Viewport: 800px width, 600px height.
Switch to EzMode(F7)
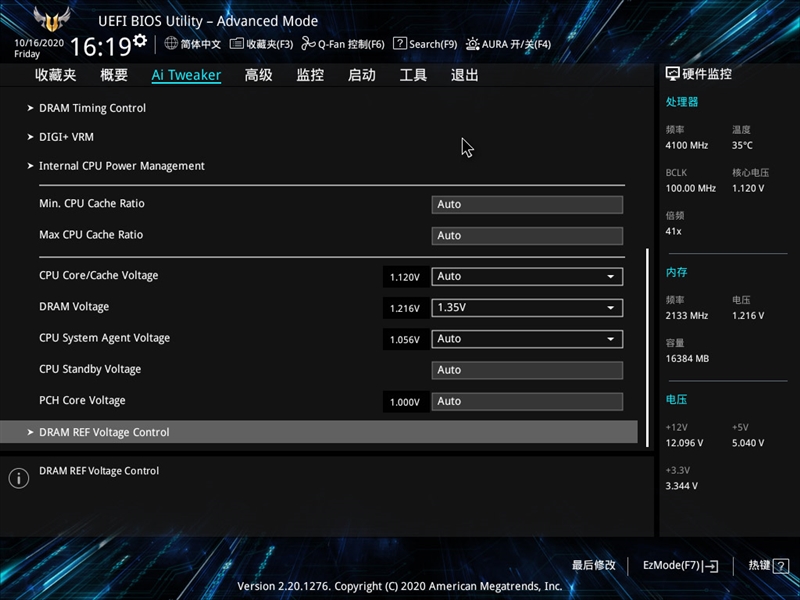pyautogui.click(x=681, y=566)
